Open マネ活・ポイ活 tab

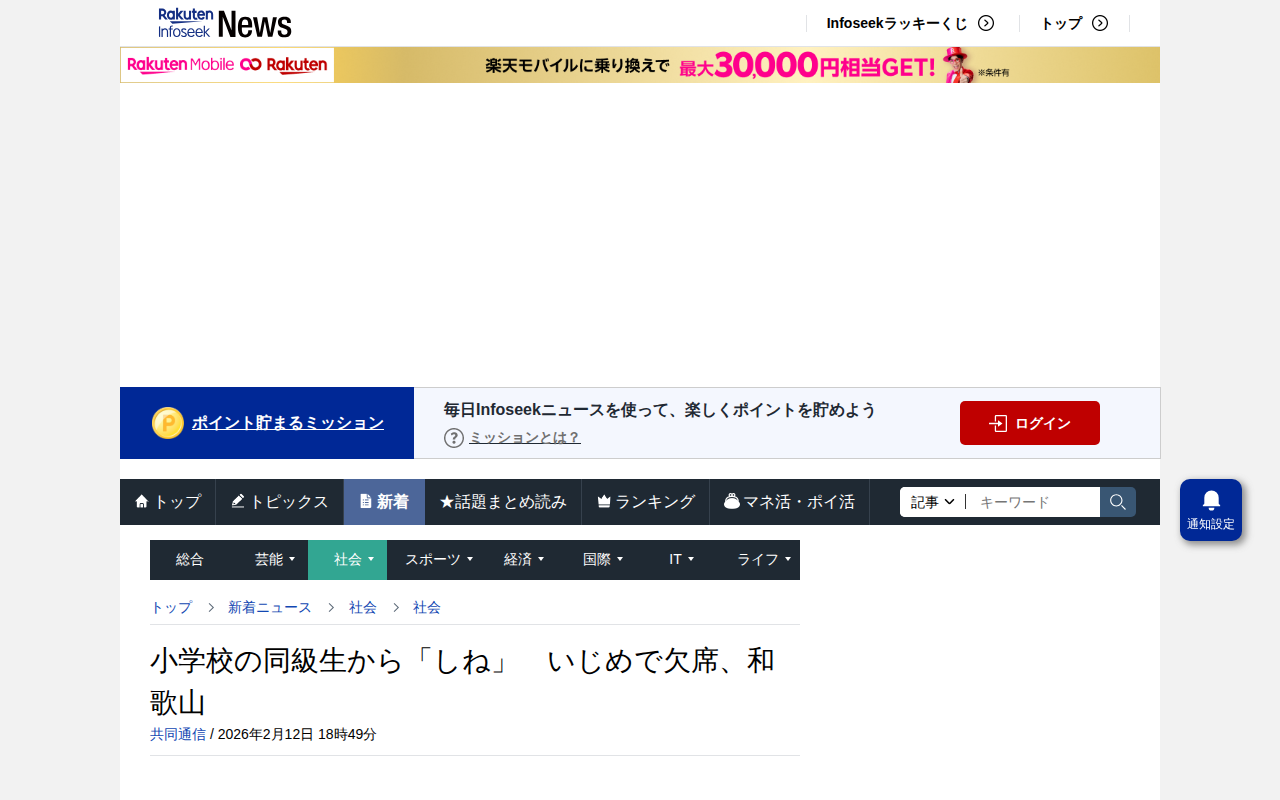(x=790, y=502)
